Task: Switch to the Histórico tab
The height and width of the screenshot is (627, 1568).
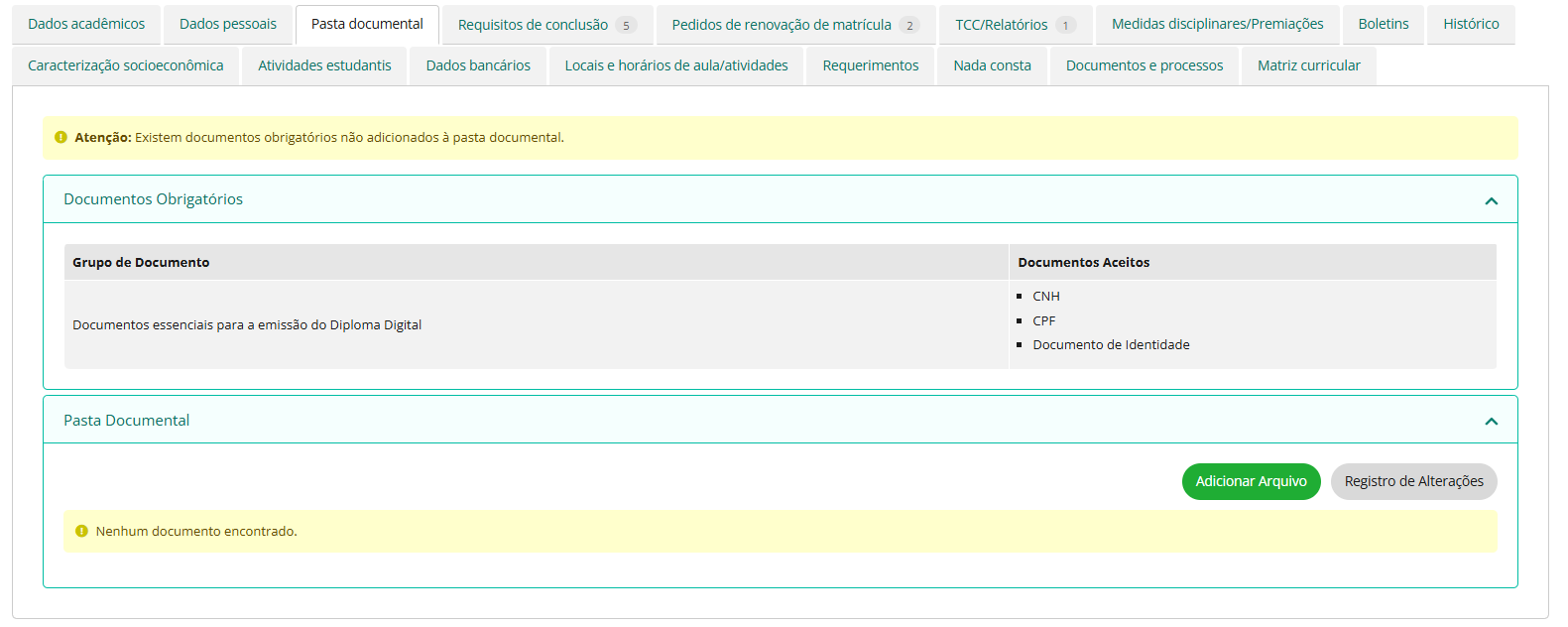Action: pyautogui.click(x=1471, y=24)
